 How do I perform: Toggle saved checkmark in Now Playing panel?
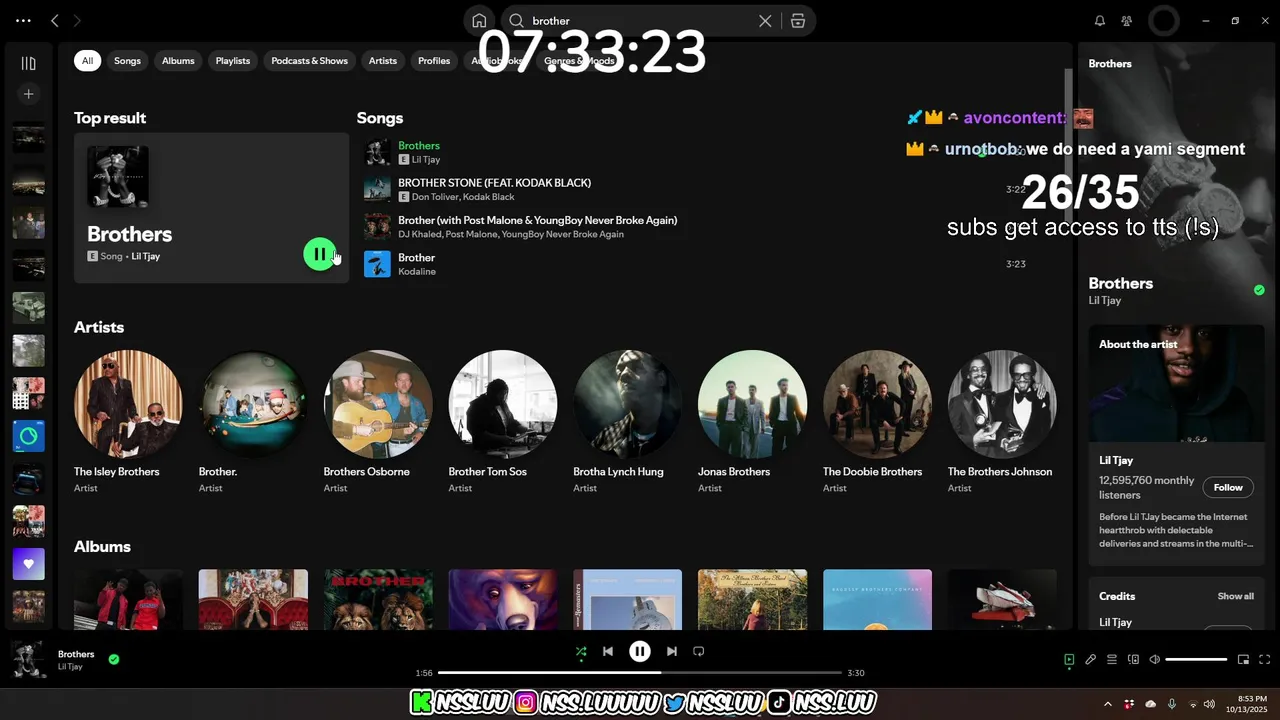(1259, 290)
